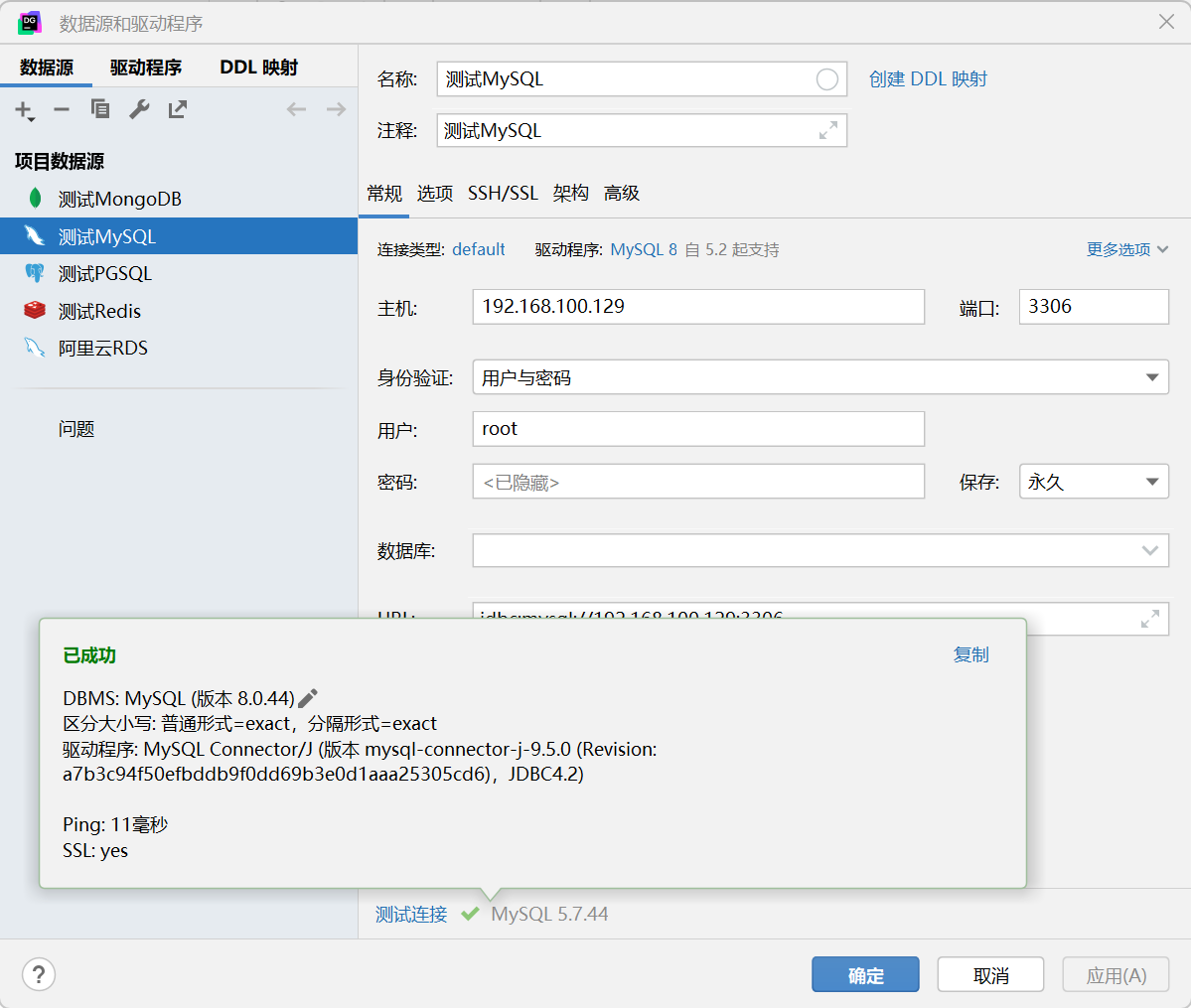Click the make global export icon
This screenshot has height=1008, width=1191.
(178, 109)
